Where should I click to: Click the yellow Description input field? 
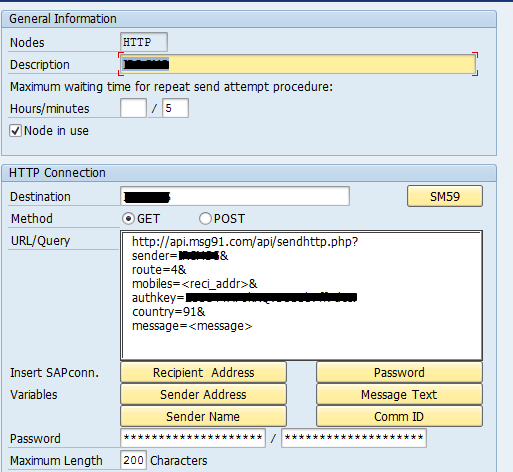tap(298, 64)
